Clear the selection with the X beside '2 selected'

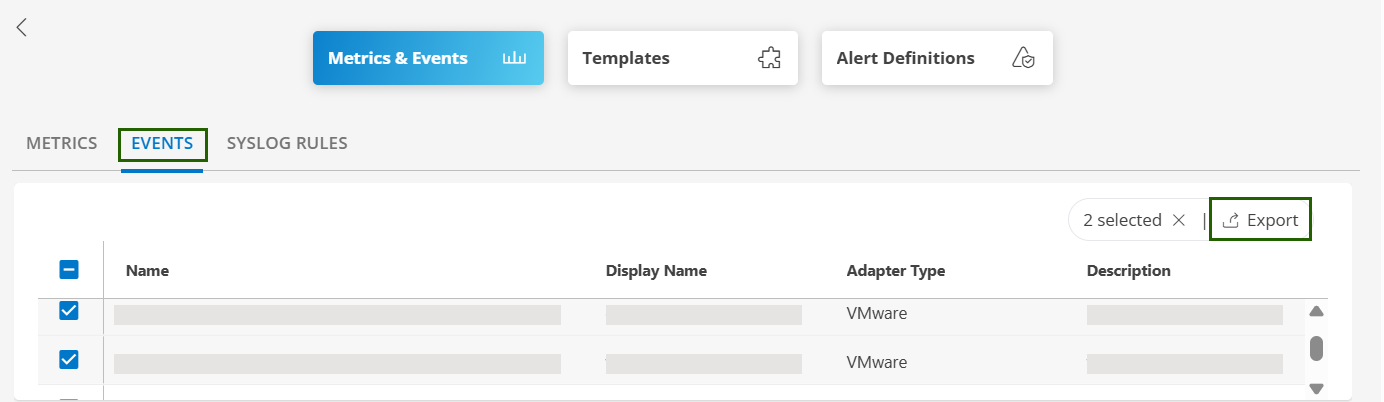point(1179,220)
